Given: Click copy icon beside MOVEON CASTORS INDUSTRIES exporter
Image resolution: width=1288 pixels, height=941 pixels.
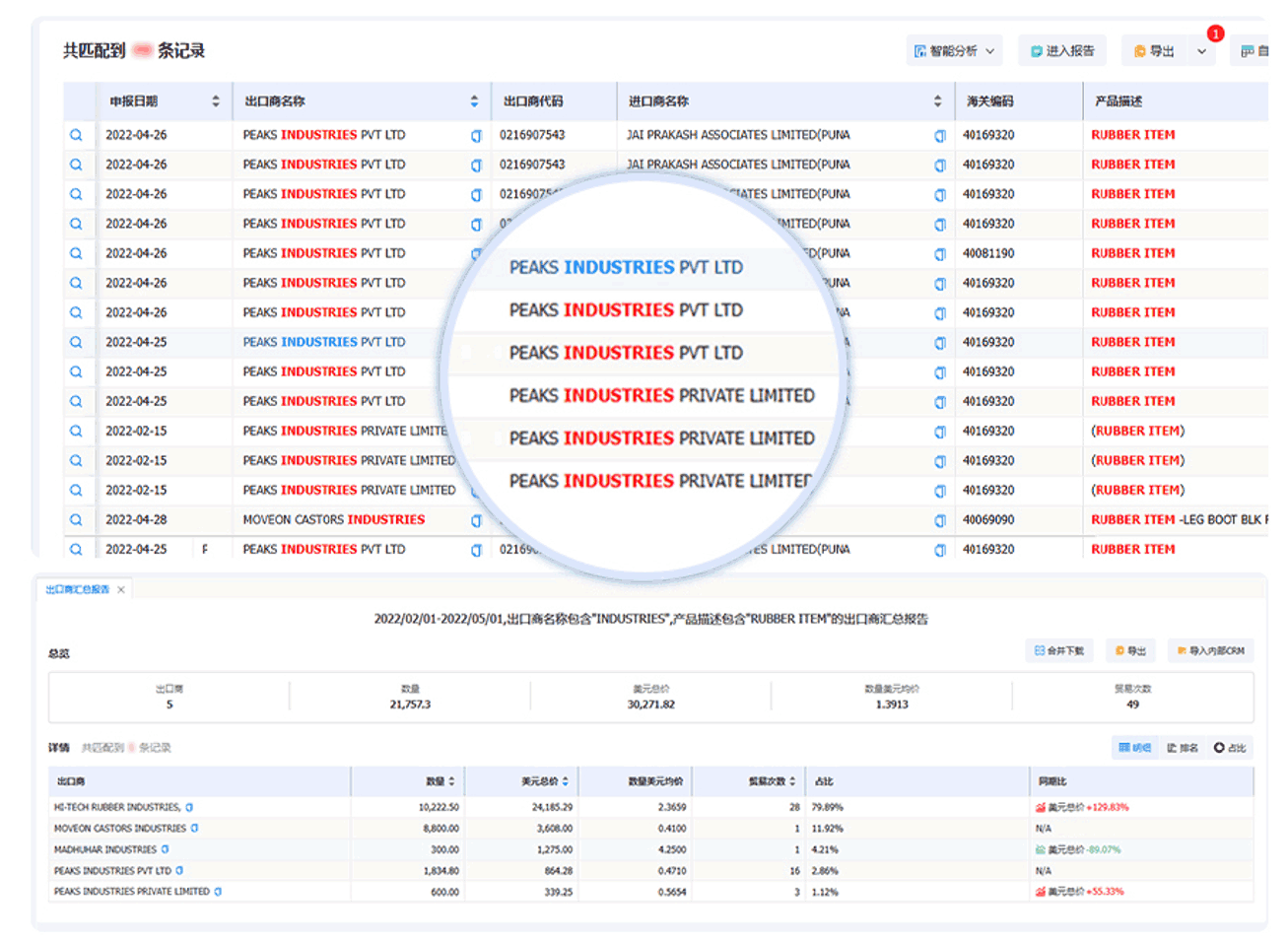Looking at the screenshot, I should coord(476,520).
